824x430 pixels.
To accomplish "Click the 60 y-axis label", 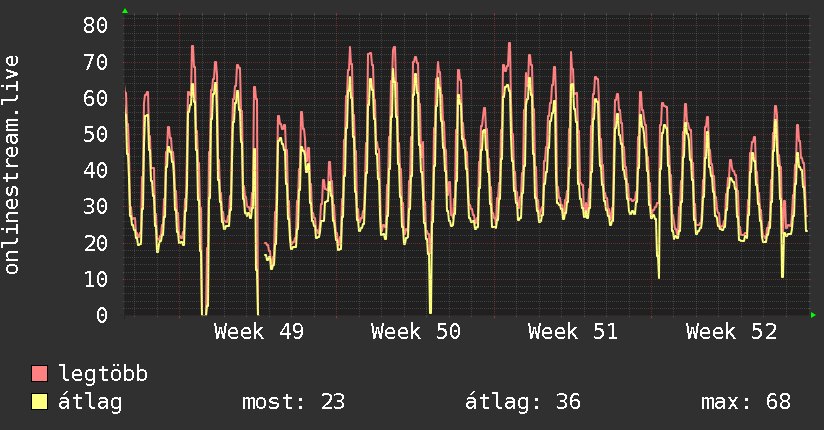I will 95,98.
